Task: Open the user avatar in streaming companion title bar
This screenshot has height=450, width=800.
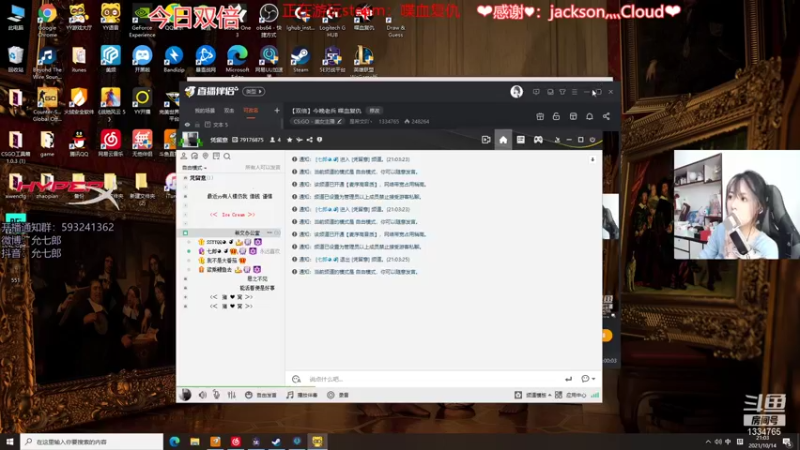Action: click(x=516, y=91)
